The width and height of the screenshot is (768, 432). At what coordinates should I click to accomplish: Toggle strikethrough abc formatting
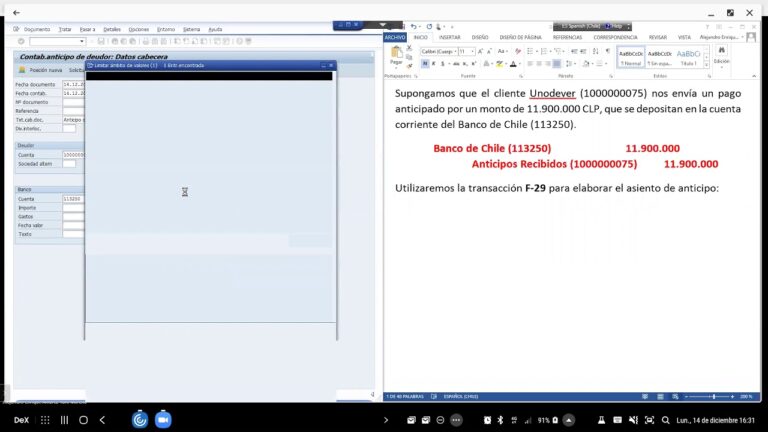tap(456, 64)
